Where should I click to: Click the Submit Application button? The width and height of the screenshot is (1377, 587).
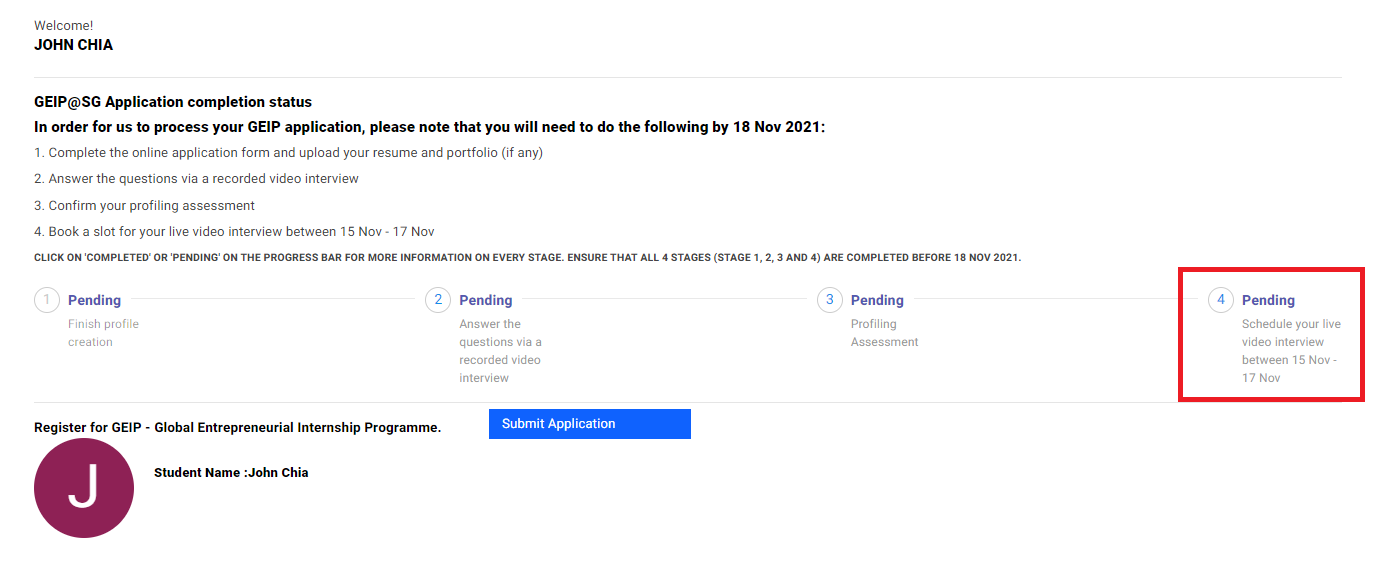(590, 424)
